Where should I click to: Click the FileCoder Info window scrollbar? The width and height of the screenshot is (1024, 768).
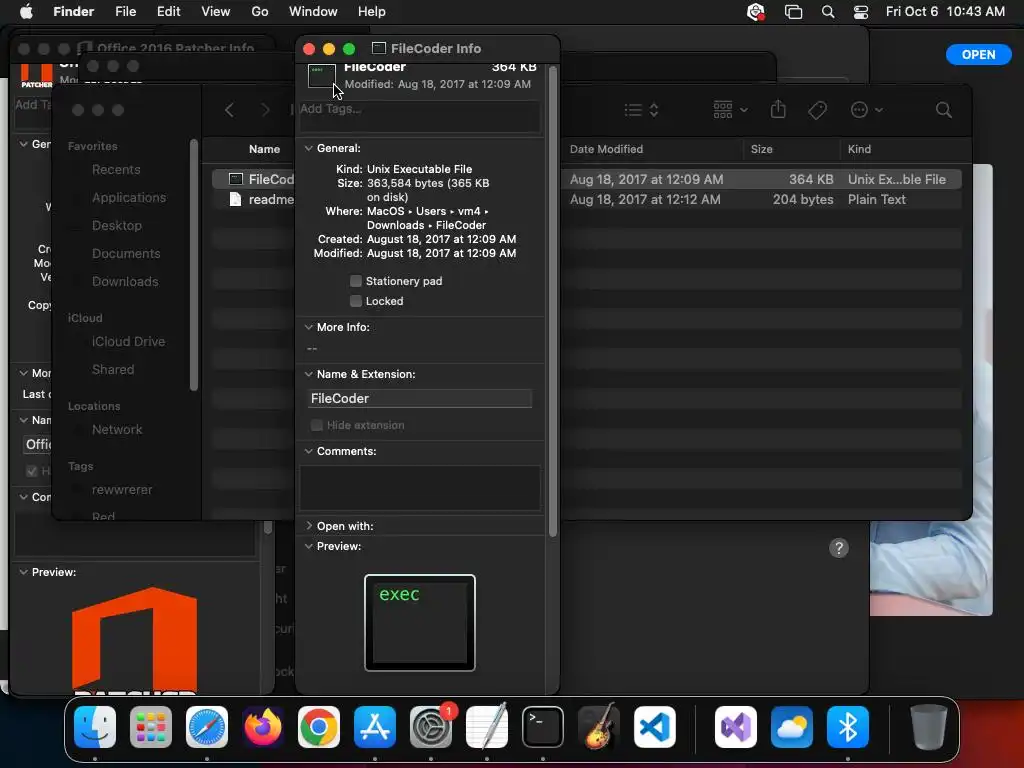(x=553, y=301)
